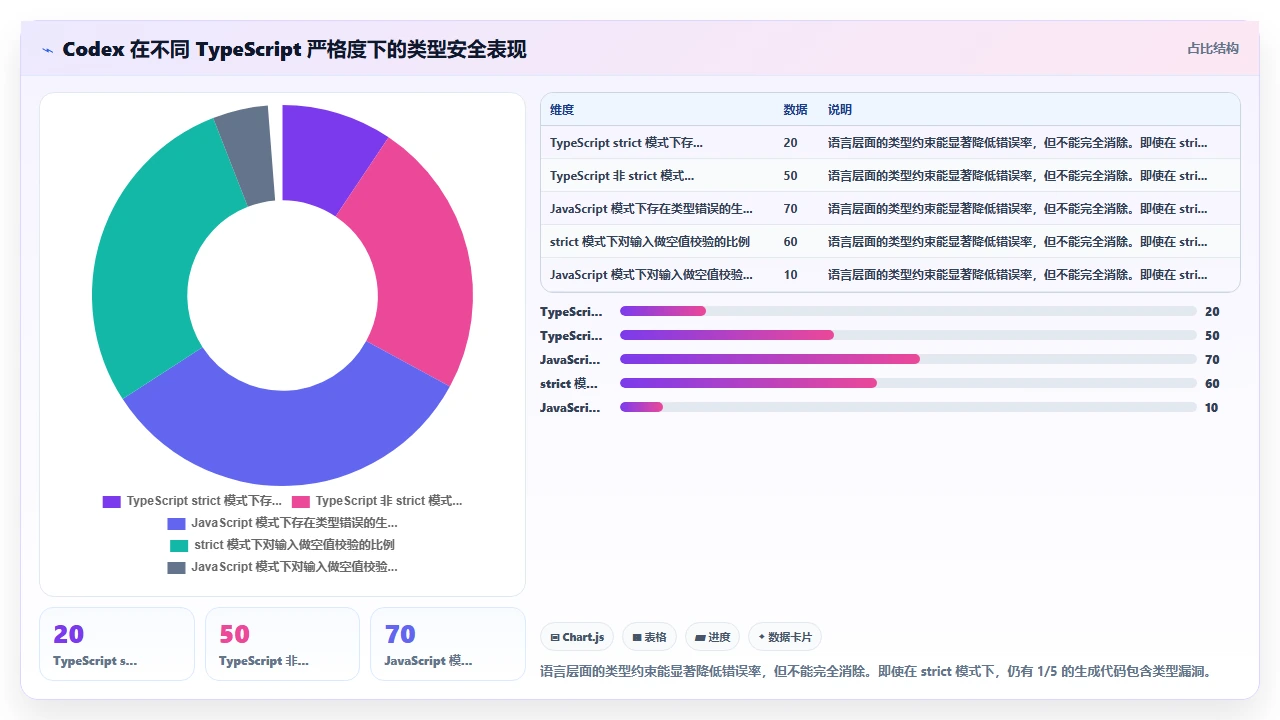Open the data card showing 20
Viewport: 1280px width, 720px height.
[x=117, y=644]
